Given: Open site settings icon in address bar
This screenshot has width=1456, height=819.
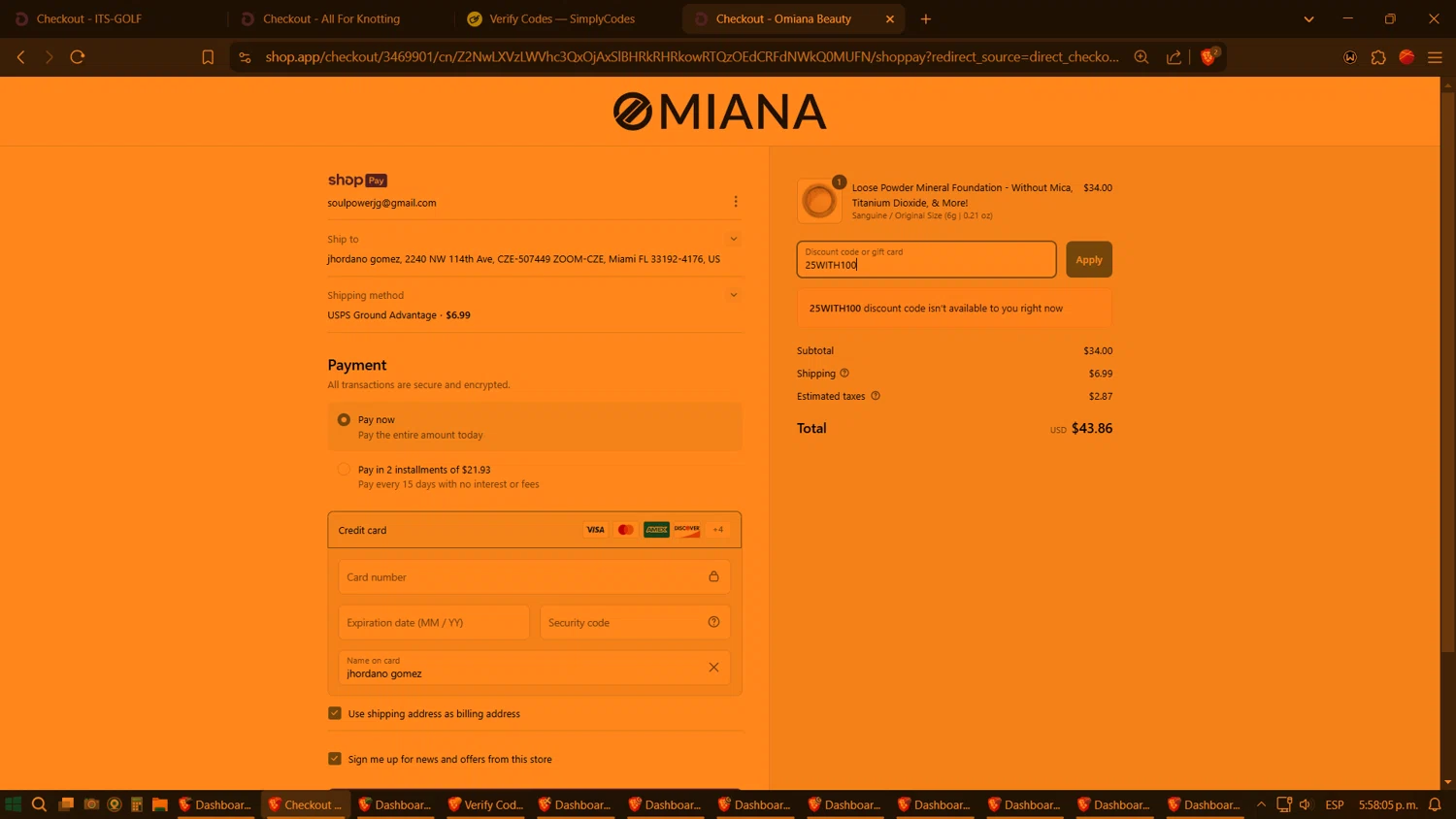Looking at the screenshot, I should coord(245,57).
